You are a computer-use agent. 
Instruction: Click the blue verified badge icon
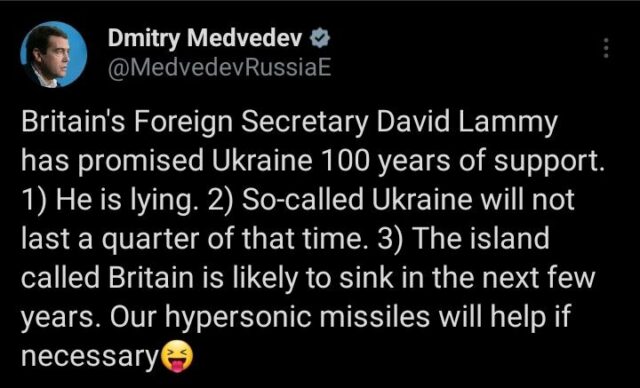point(320,40)
